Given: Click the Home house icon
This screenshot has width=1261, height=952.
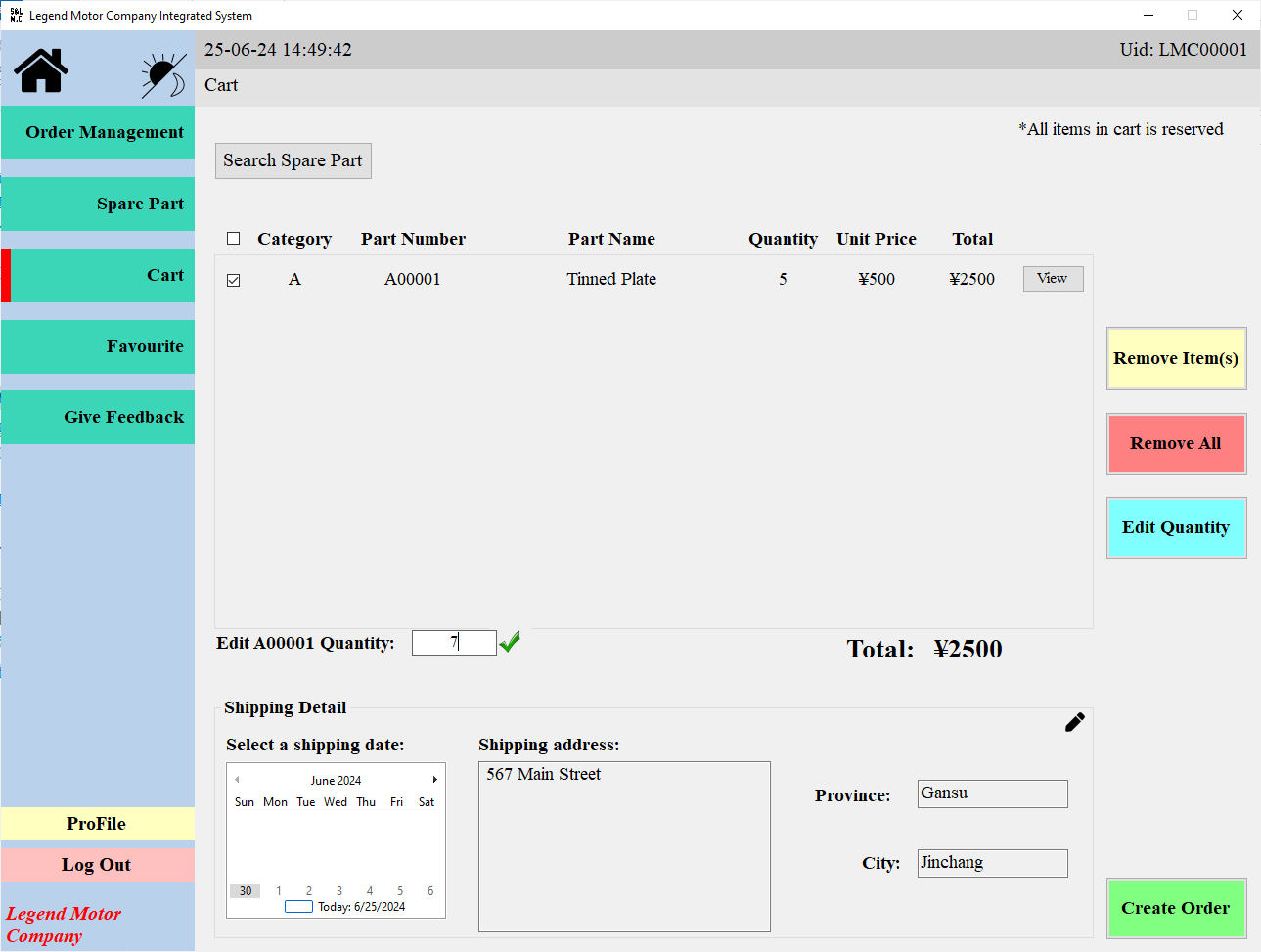Looking at the screenshot, I should point(41,70).
